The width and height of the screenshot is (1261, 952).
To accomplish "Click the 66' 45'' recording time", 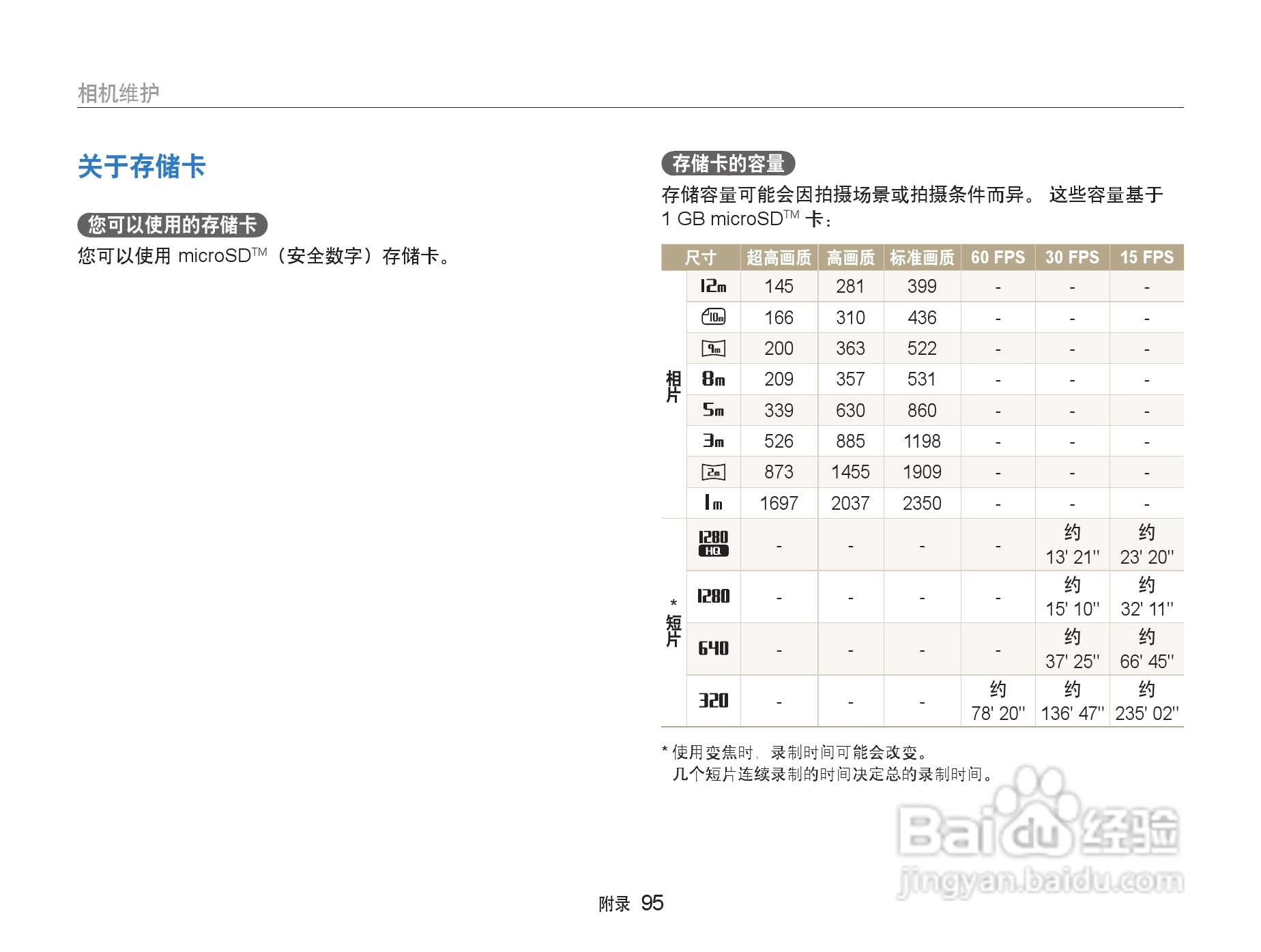I will (1146, 662).
